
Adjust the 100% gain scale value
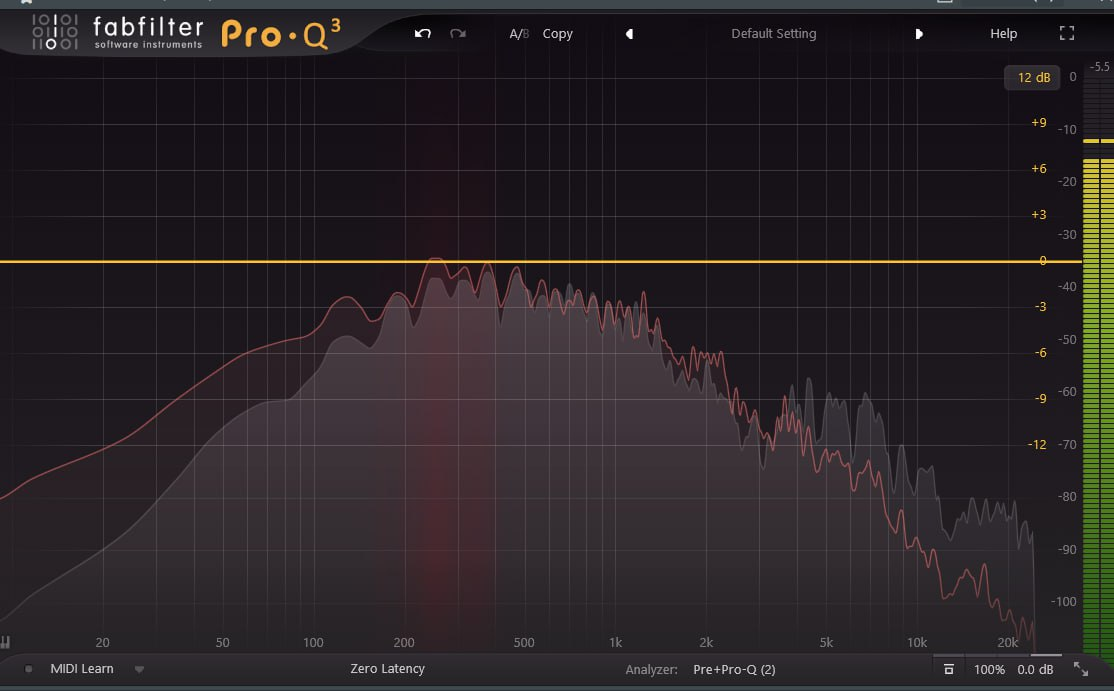(989, 669)
